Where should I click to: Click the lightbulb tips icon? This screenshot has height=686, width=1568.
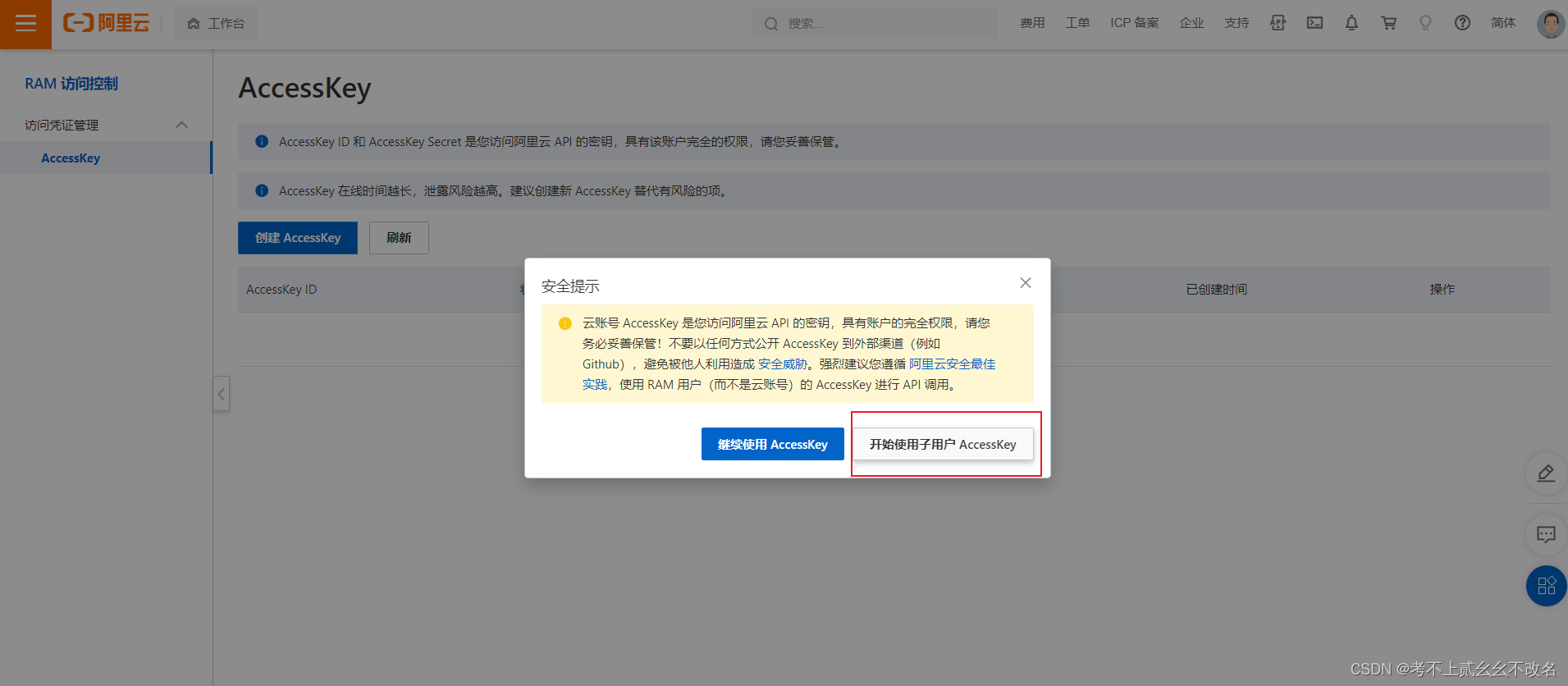point(1425,23)
